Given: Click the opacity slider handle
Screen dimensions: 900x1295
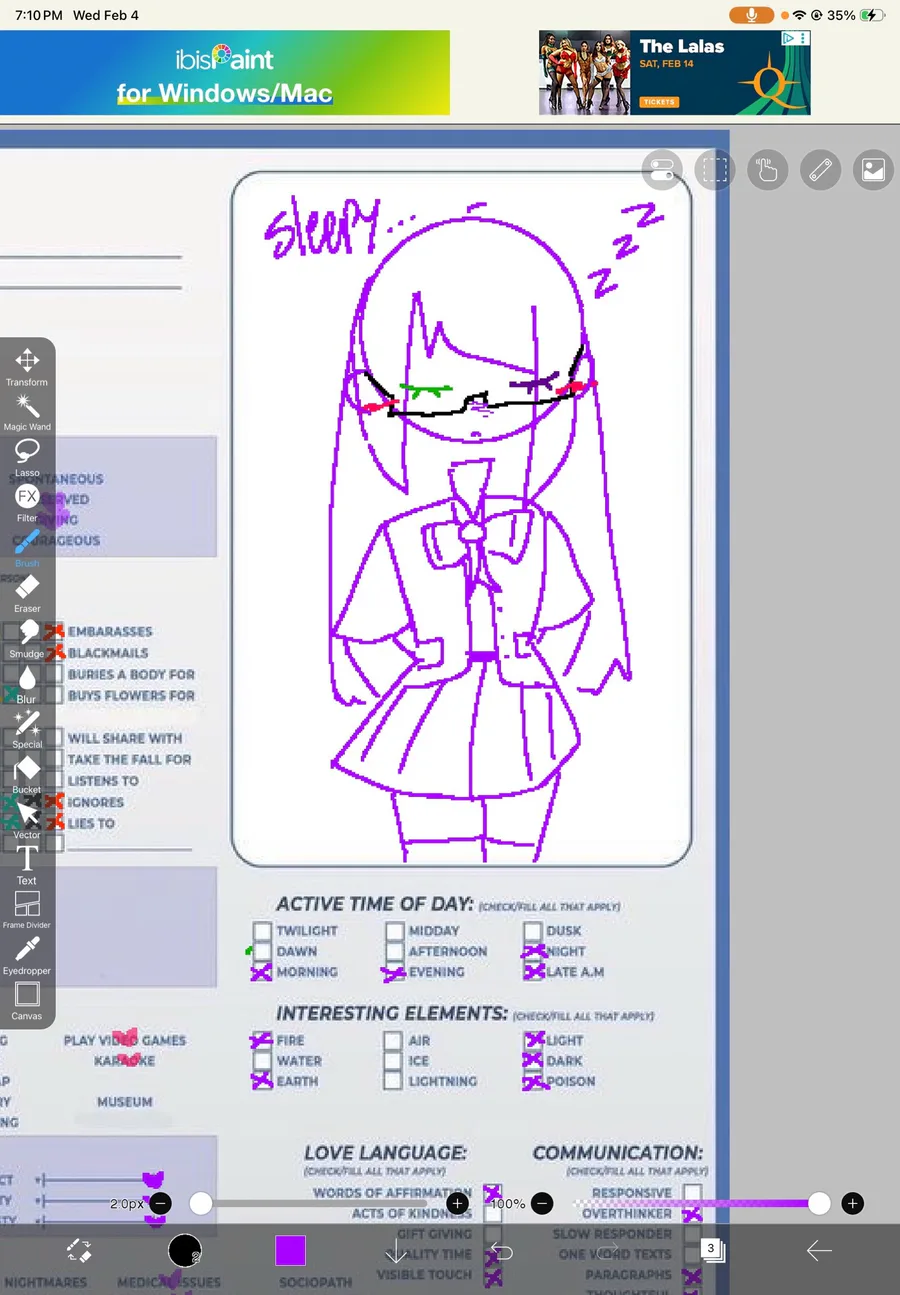Looking at the screenshot, I should point(819,1203).
